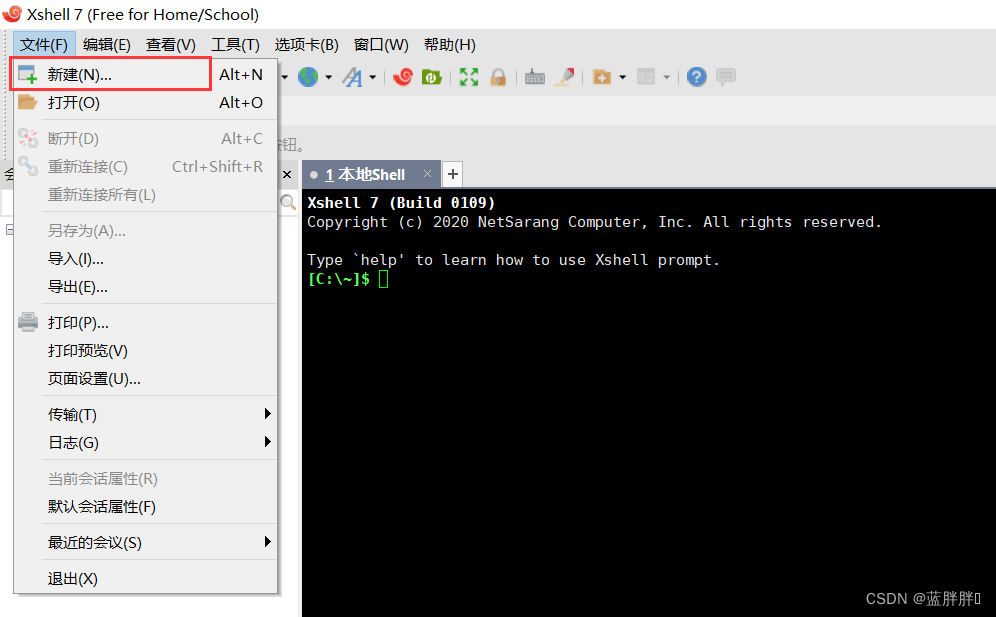The height and width of the screenshot is (617, 996).
Task: Choose 退出(X) to exit Xshell
Action: [x=145, y=578]
